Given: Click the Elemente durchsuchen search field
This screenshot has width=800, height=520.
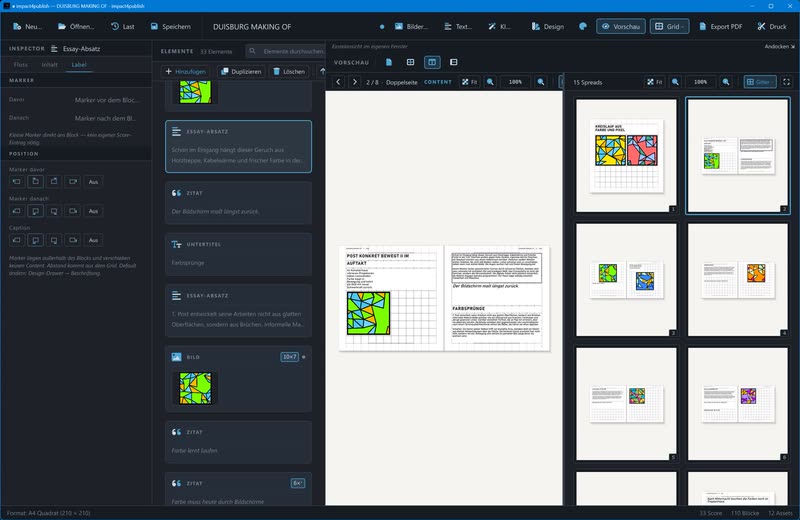Looking at the screenshot, I should click(x=286, y=52).
